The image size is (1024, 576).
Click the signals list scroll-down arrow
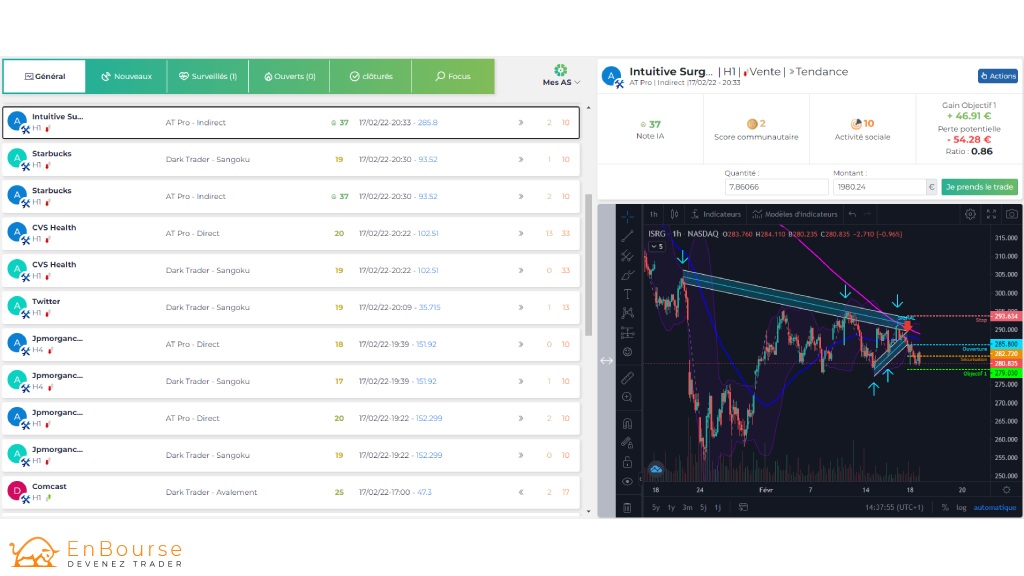point(588,511)
